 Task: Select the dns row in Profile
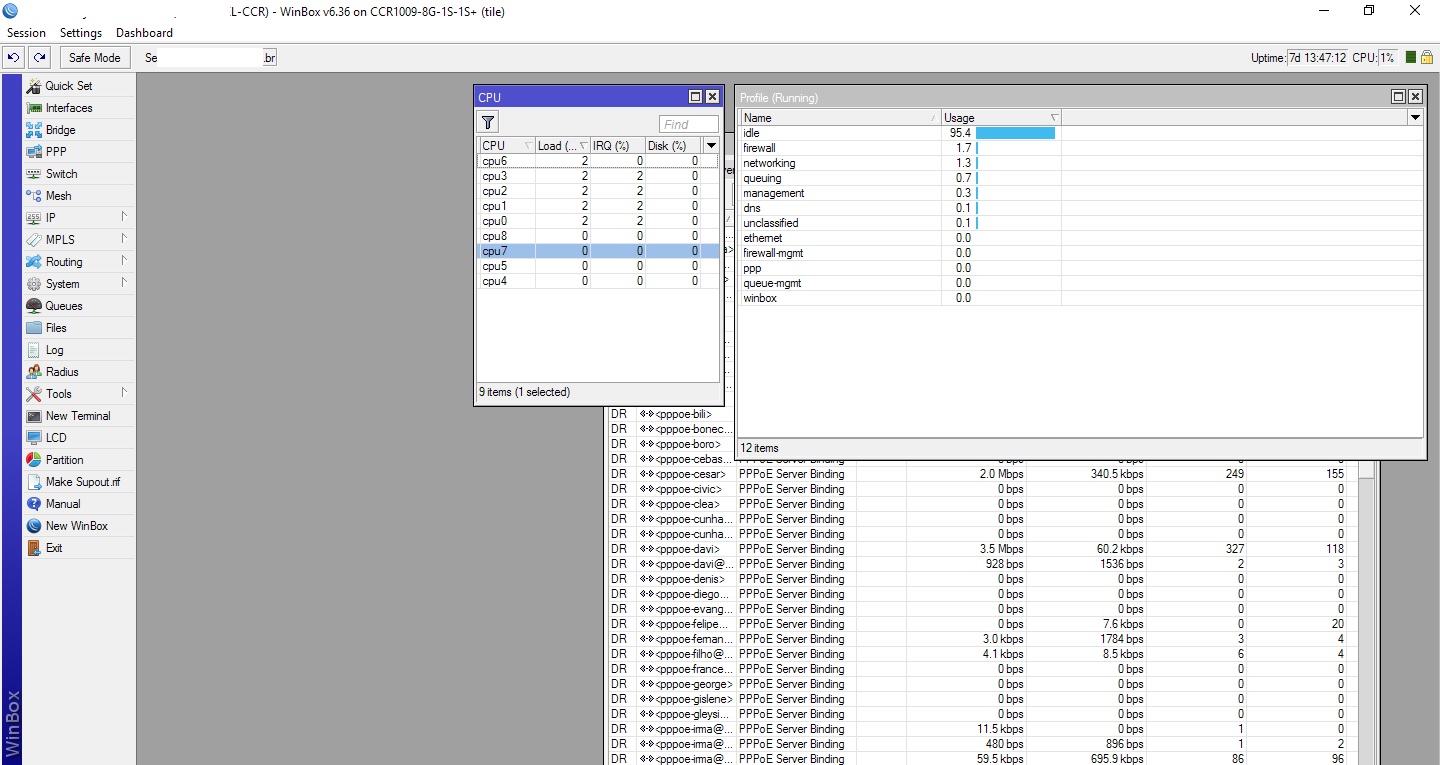[x=1080, y=208]
